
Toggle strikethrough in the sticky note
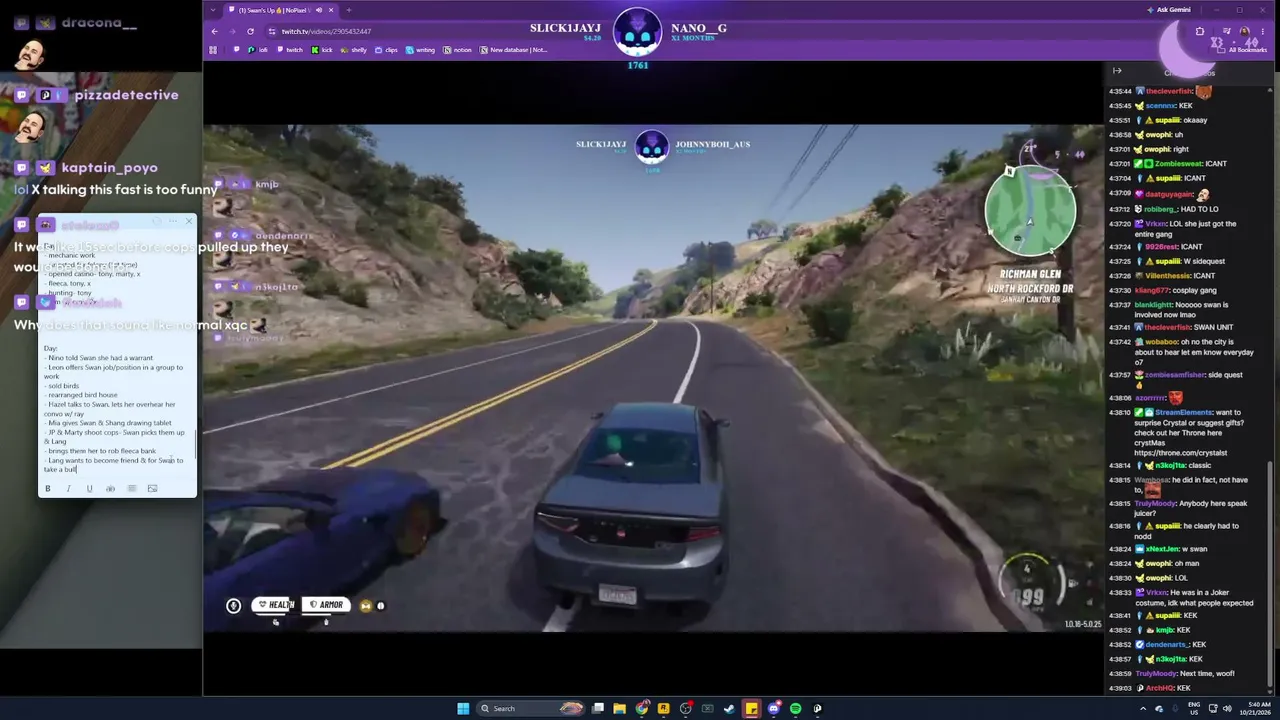tap(110, 489)
